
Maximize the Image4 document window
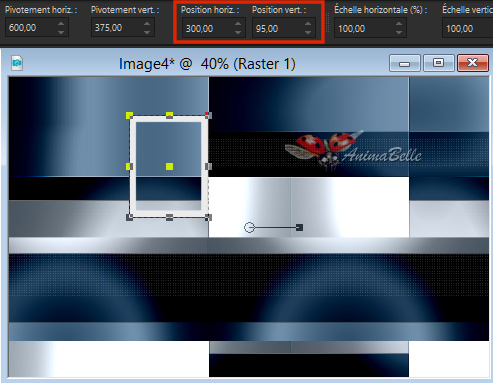pyautogui.click(x=438, y=63)
